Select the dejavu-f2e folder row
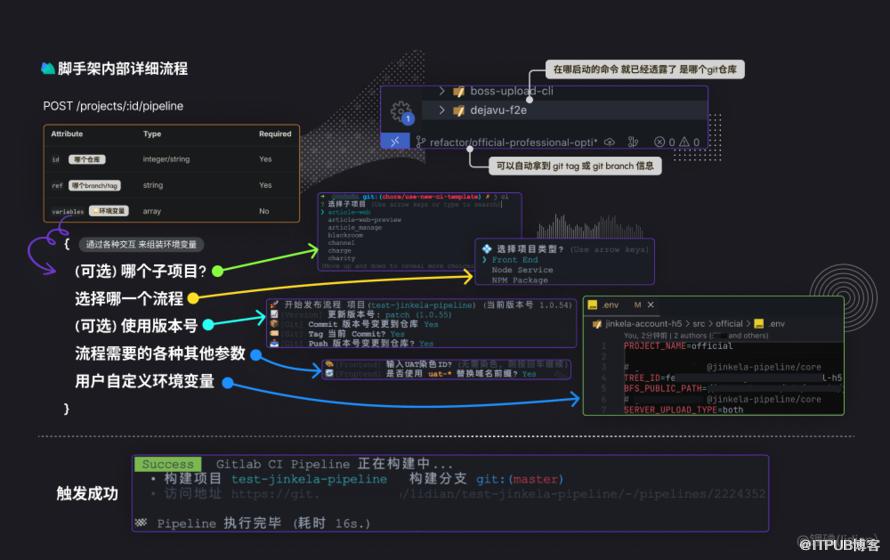The width and height of the screenshot is (890, 560). click(564, 110)
